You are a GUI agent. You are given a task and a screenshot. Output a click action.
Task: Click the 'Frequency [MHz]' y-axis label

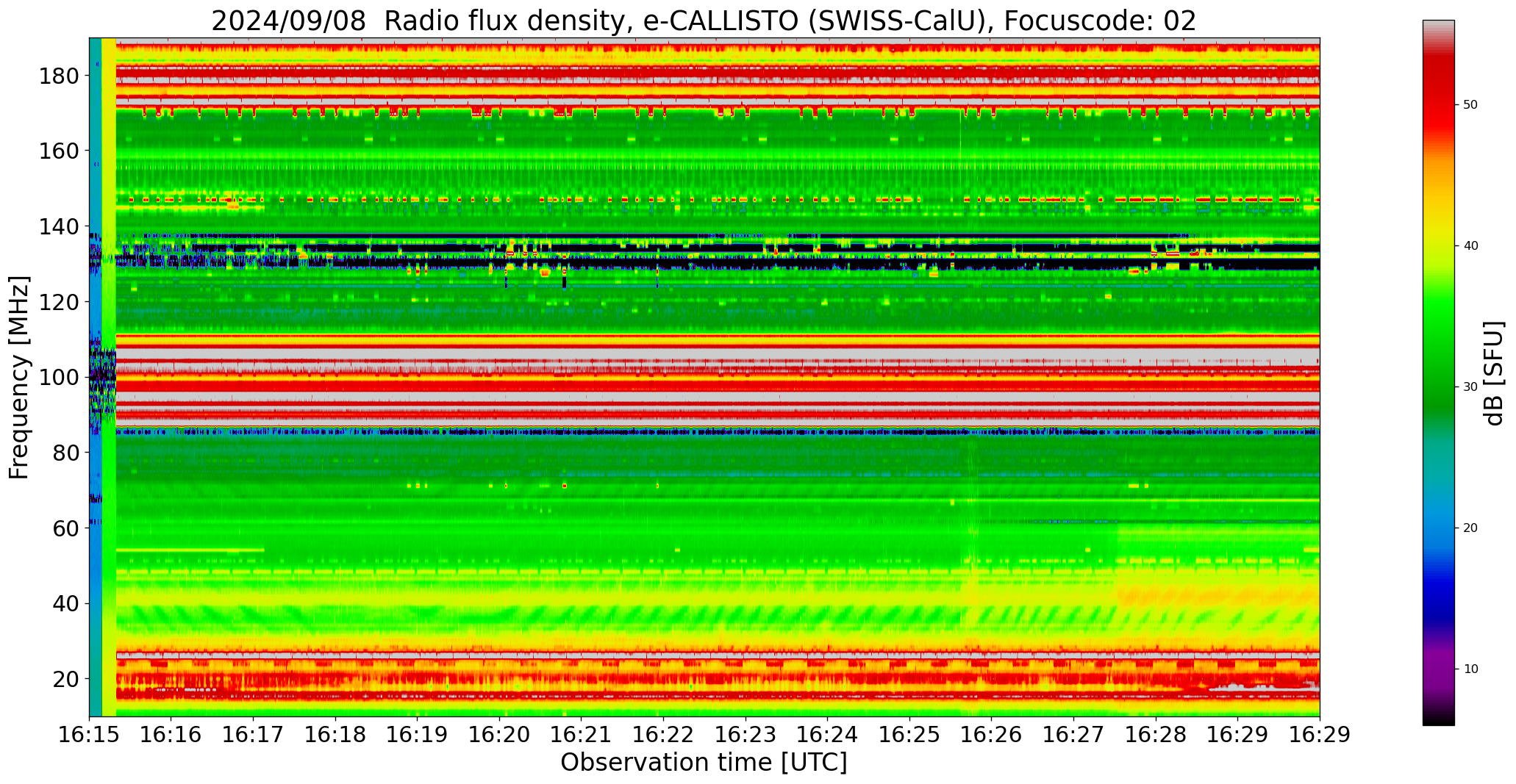point(19,378)
